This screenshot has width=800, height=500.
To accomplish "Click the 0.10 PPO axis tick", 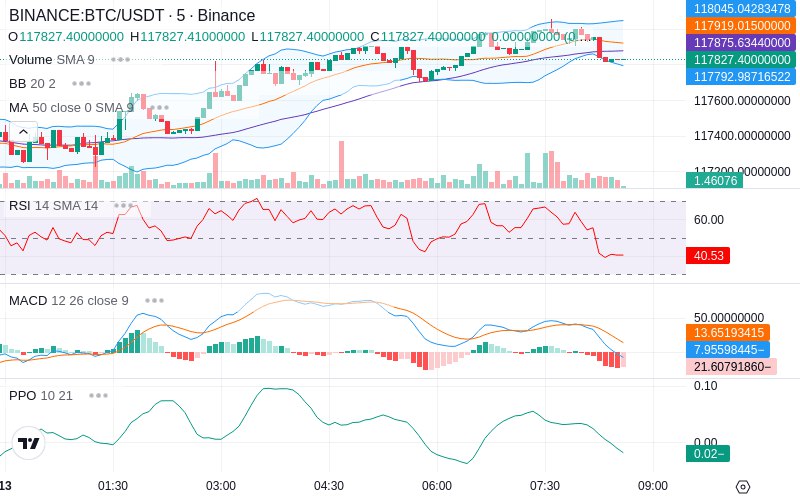I will (x=706, y=386).
